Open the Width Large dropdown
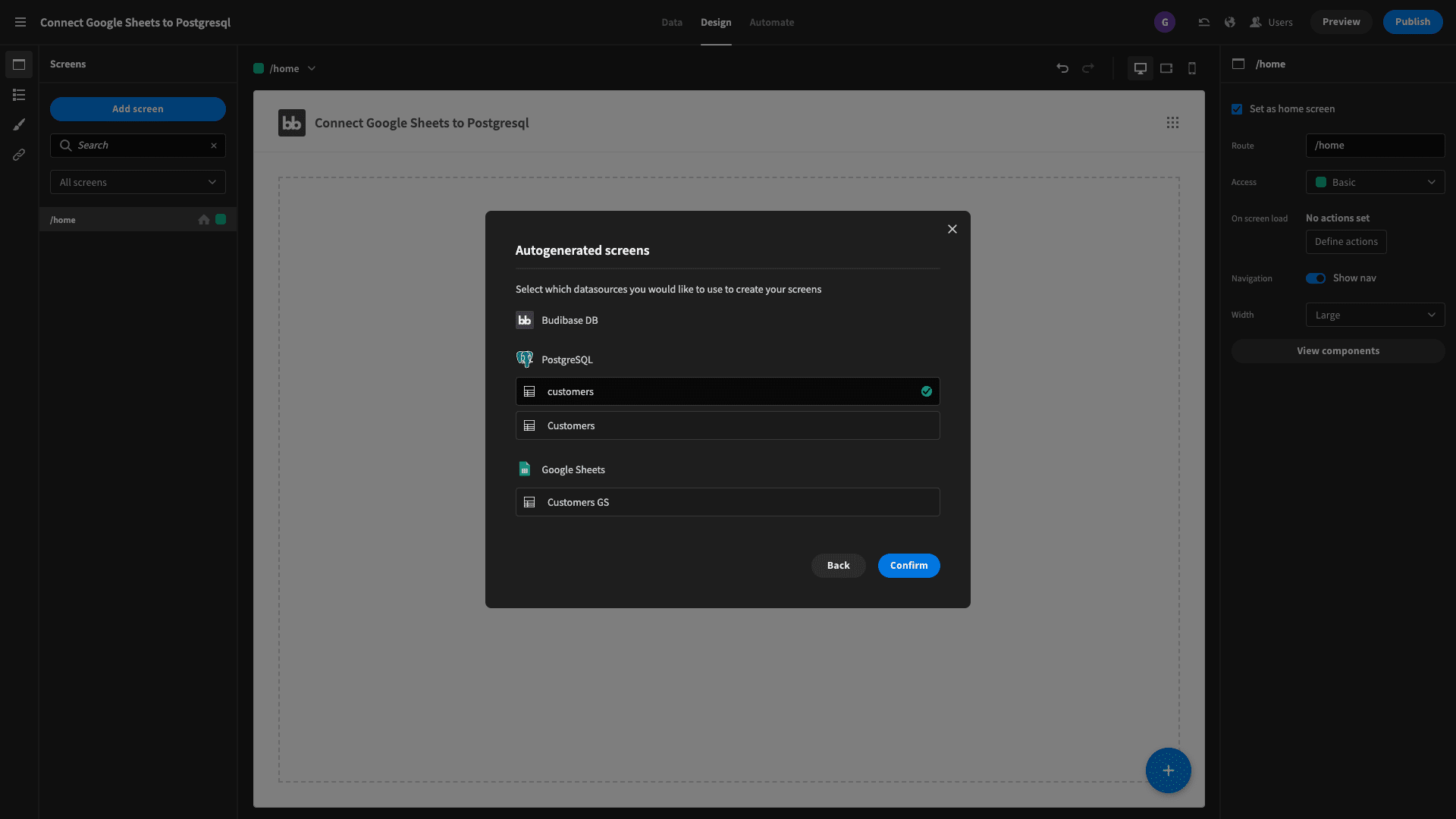 (x=1375, y=315)
